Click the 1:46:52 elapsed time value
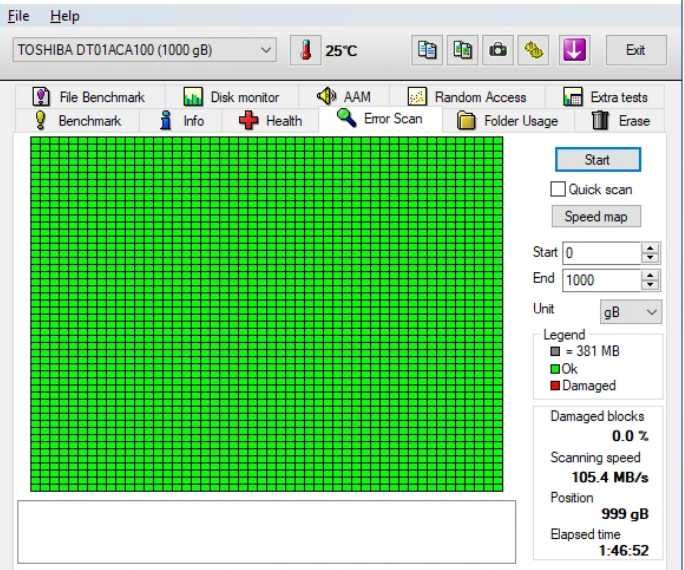This screenshot has width=684, height=570. (x=624, y=550)
